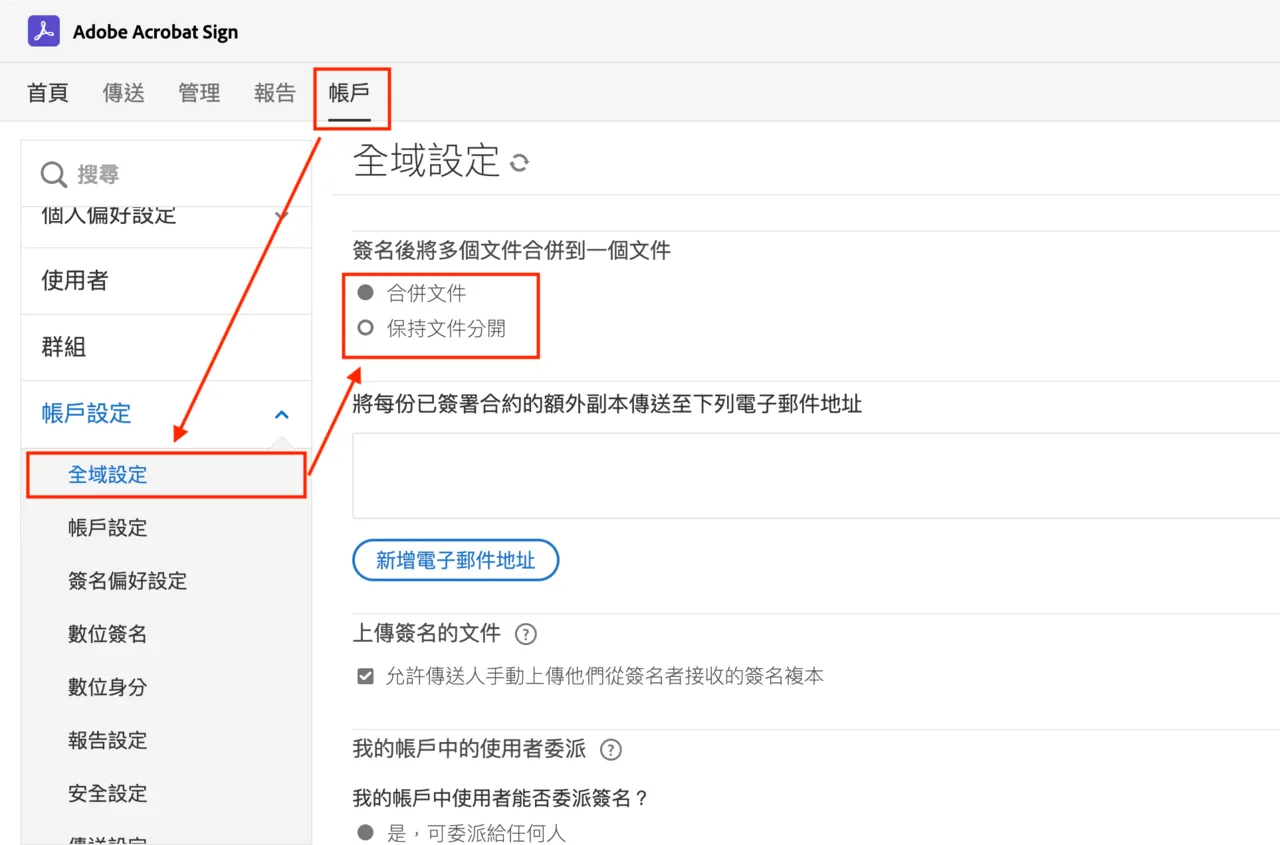
Task: Choose 是，可委派給任何人 radio option
Action: click(x=366, y=832)
